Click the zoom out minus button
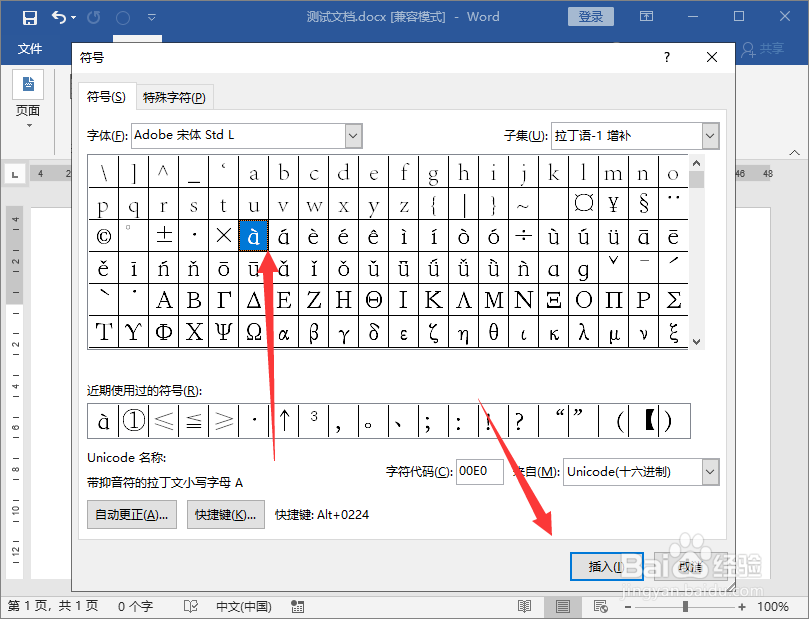Screen dimensions: 809x619 (628, 607)
